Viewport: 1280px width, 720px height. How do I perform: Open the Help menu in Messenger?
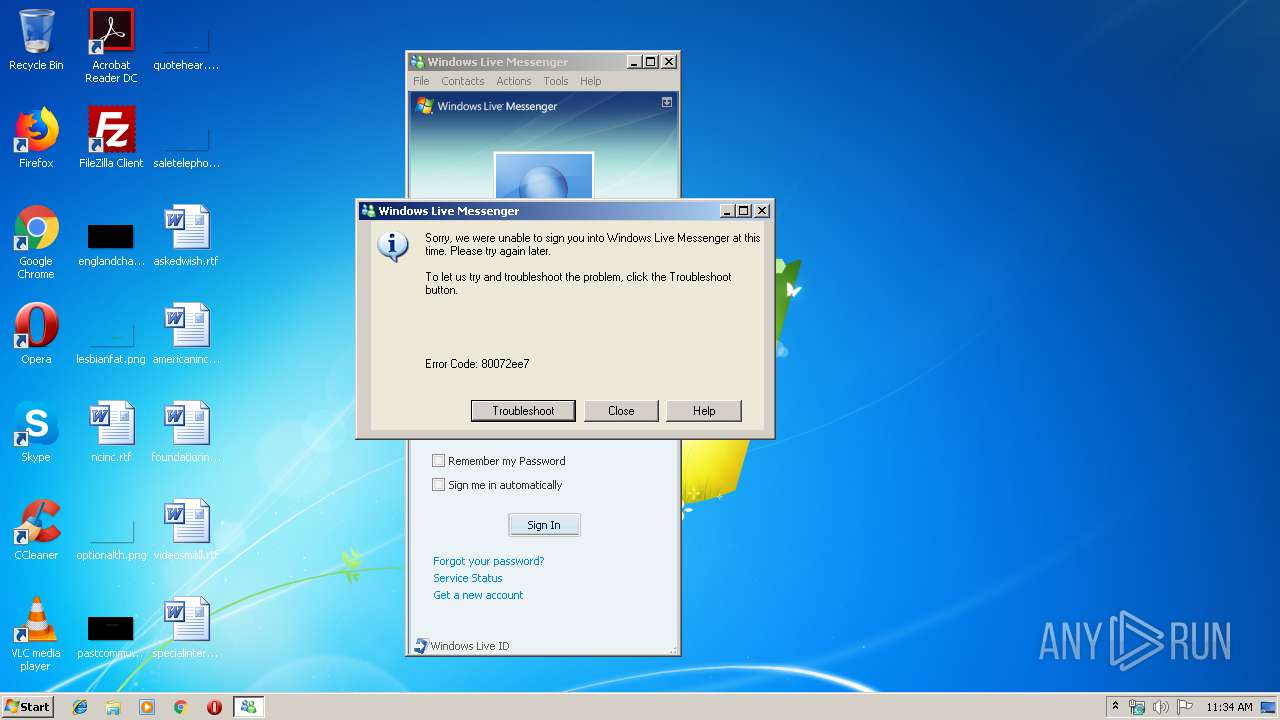590,81
